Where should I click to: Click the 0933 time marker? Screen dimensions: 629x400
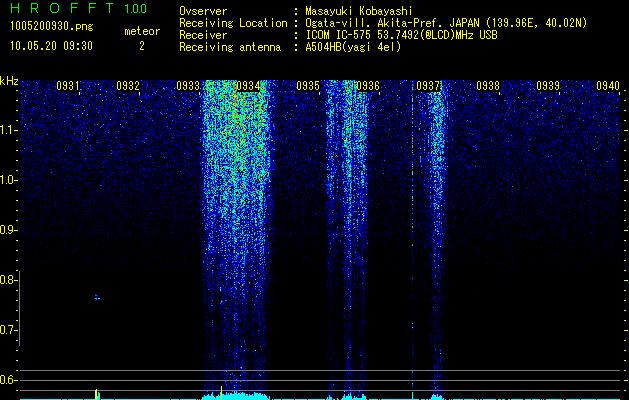[188, 86]
